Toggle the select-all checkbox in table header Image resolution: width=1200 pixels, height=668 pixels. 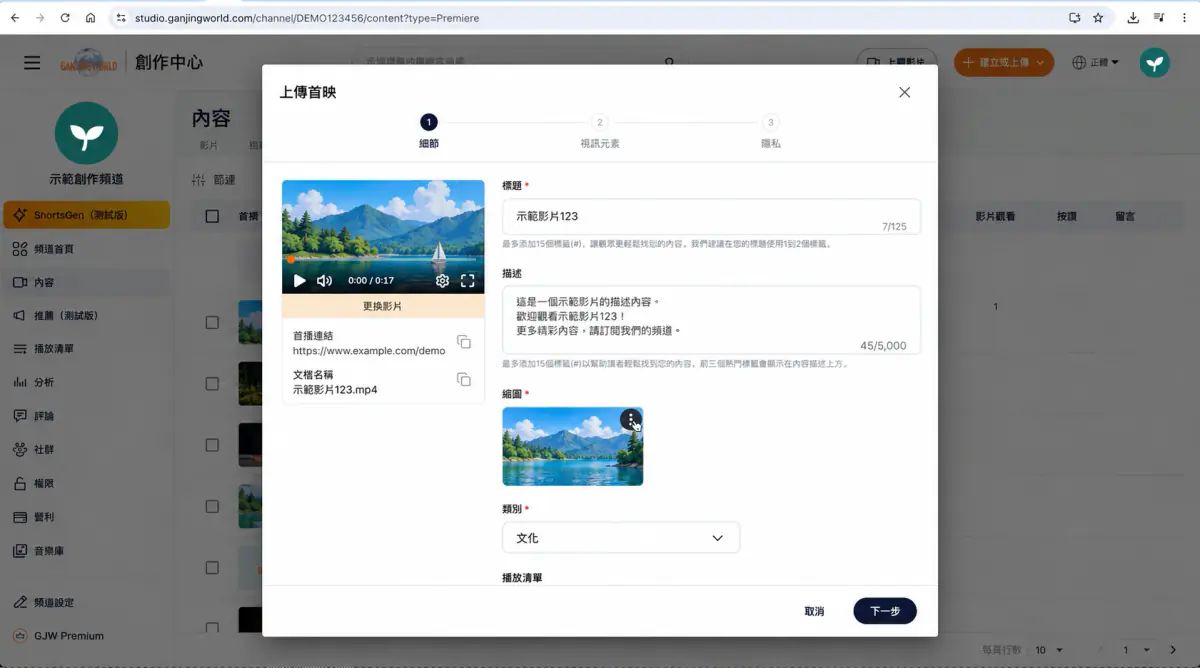212,216
